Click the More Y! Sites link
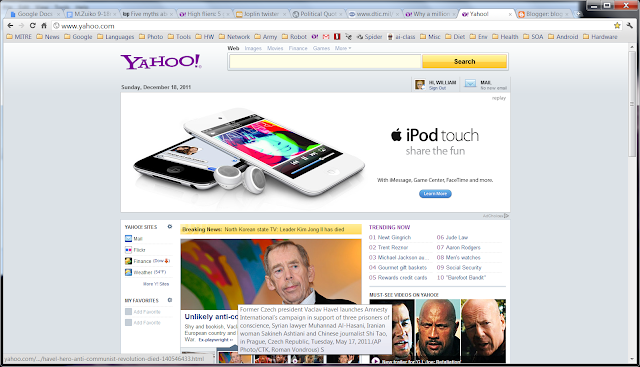This screenshot has height=367, width=640. [x=156, y=284]
